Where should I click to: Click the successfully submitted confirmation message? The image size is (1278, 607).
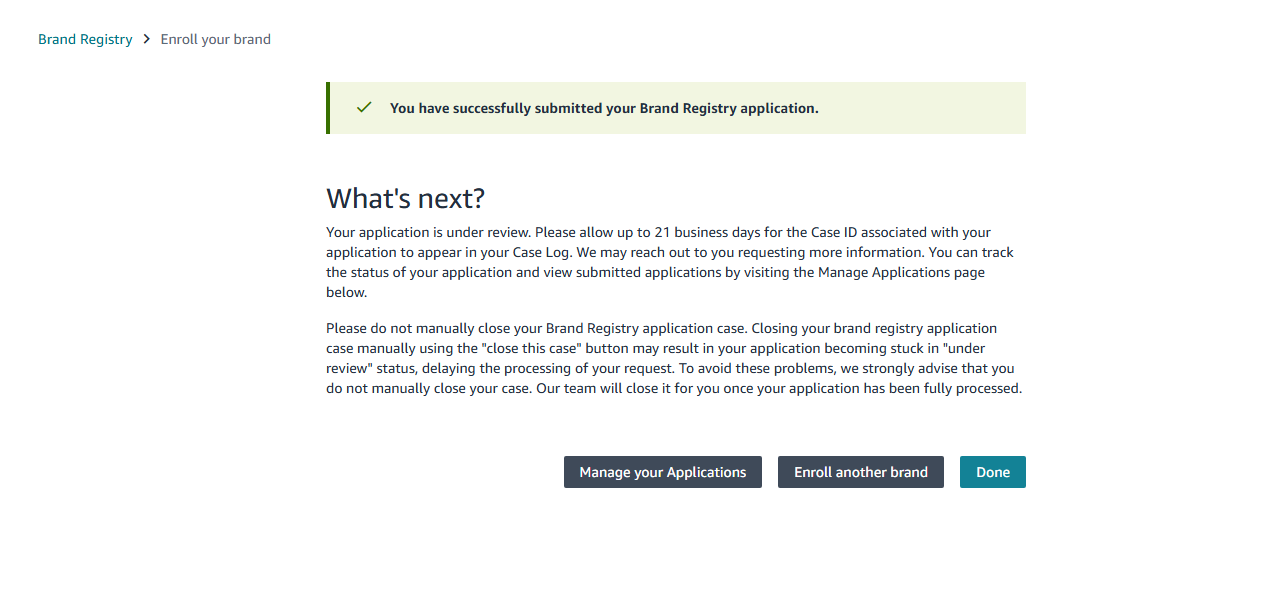point(604,108)
